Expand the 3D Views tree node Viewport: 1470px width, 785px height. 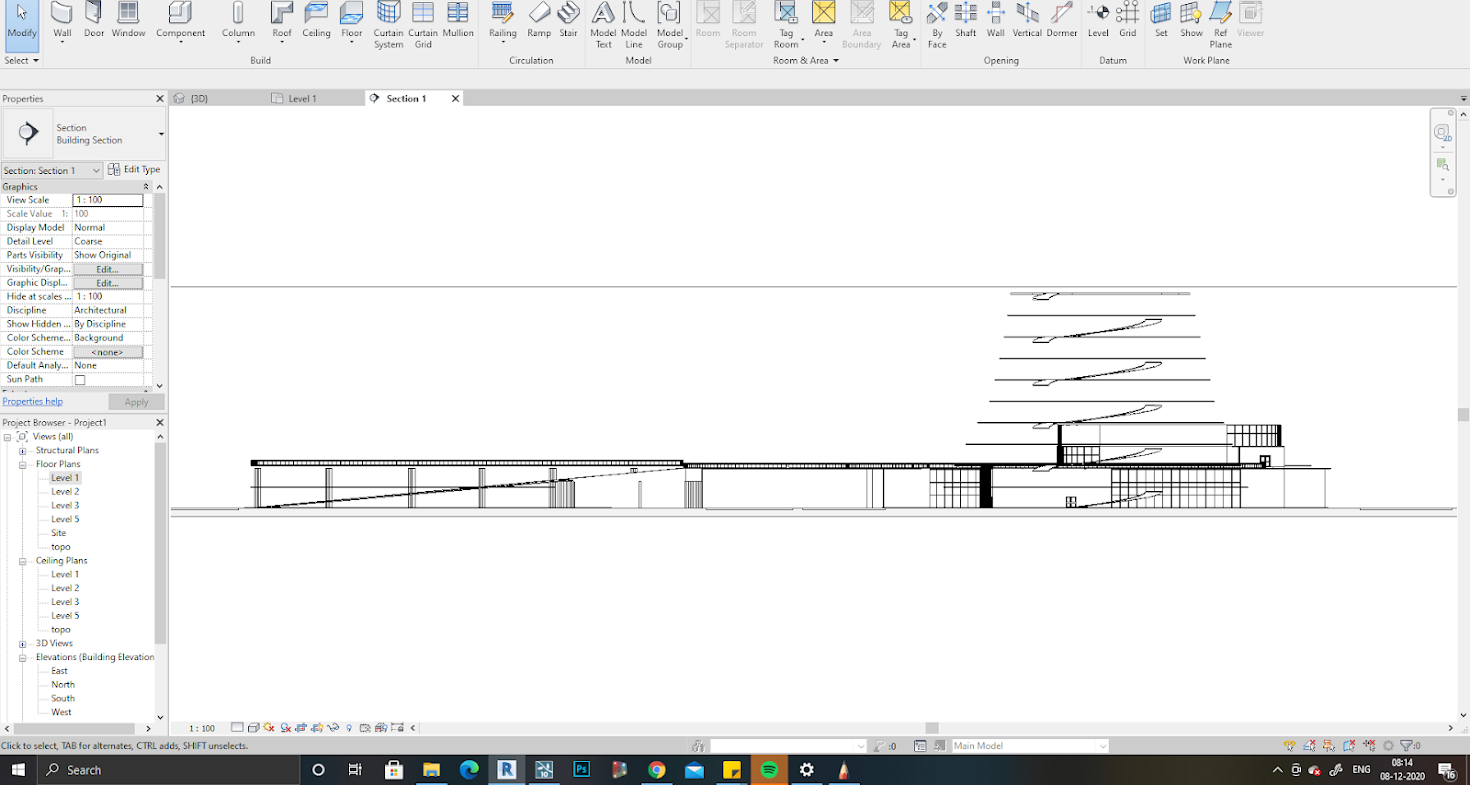click(22, 644)
